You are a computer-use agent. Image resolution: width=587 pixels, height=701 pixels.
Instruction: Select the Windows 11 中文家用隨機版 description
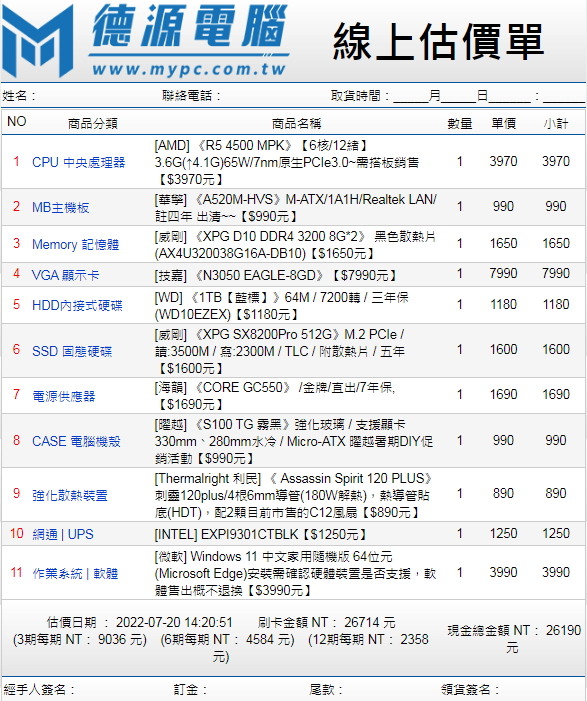[x=295, y=573]
